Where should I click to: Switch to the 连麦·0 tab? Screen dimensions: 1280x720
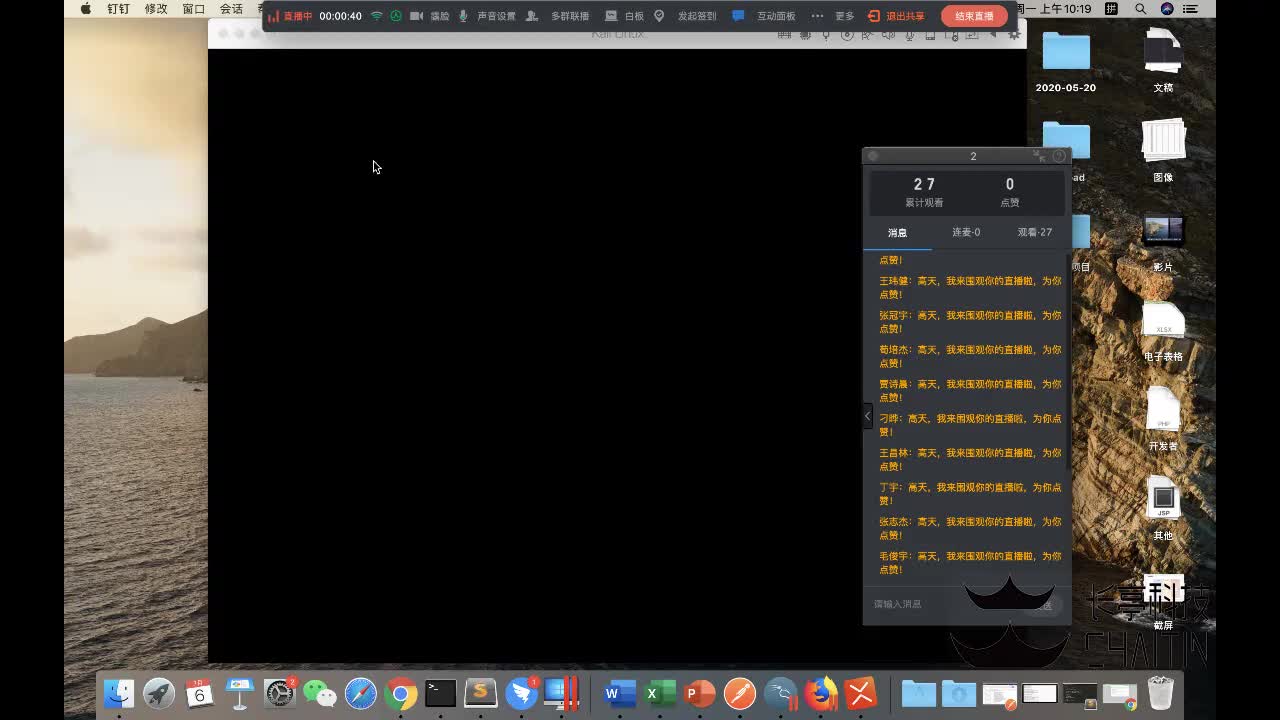coord(966,232)
